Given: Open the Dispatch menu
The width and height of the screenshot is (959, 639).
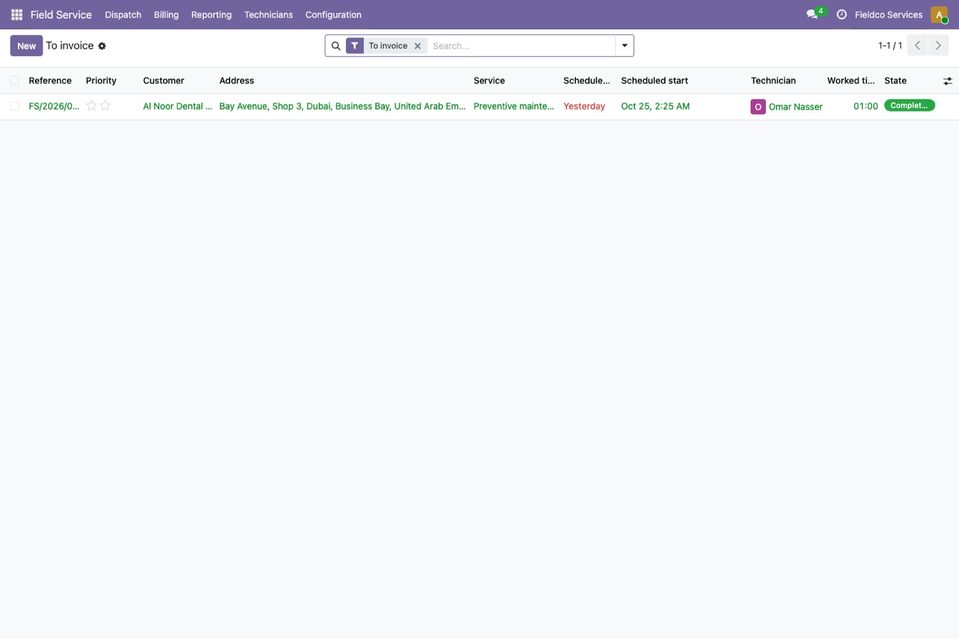Looking at the screenshot, I should (123, 15).
